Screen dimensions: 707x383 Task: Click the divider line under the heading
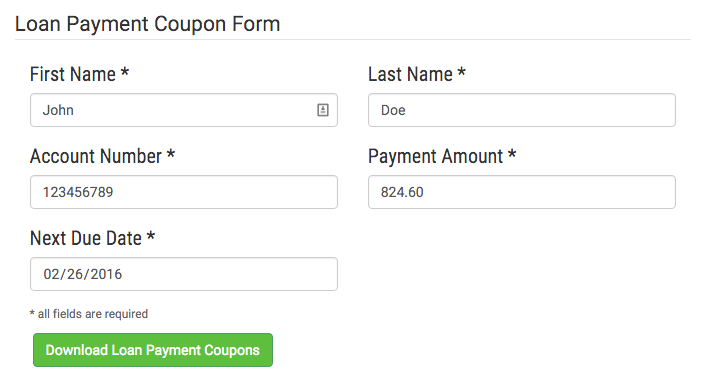[353, 40]
